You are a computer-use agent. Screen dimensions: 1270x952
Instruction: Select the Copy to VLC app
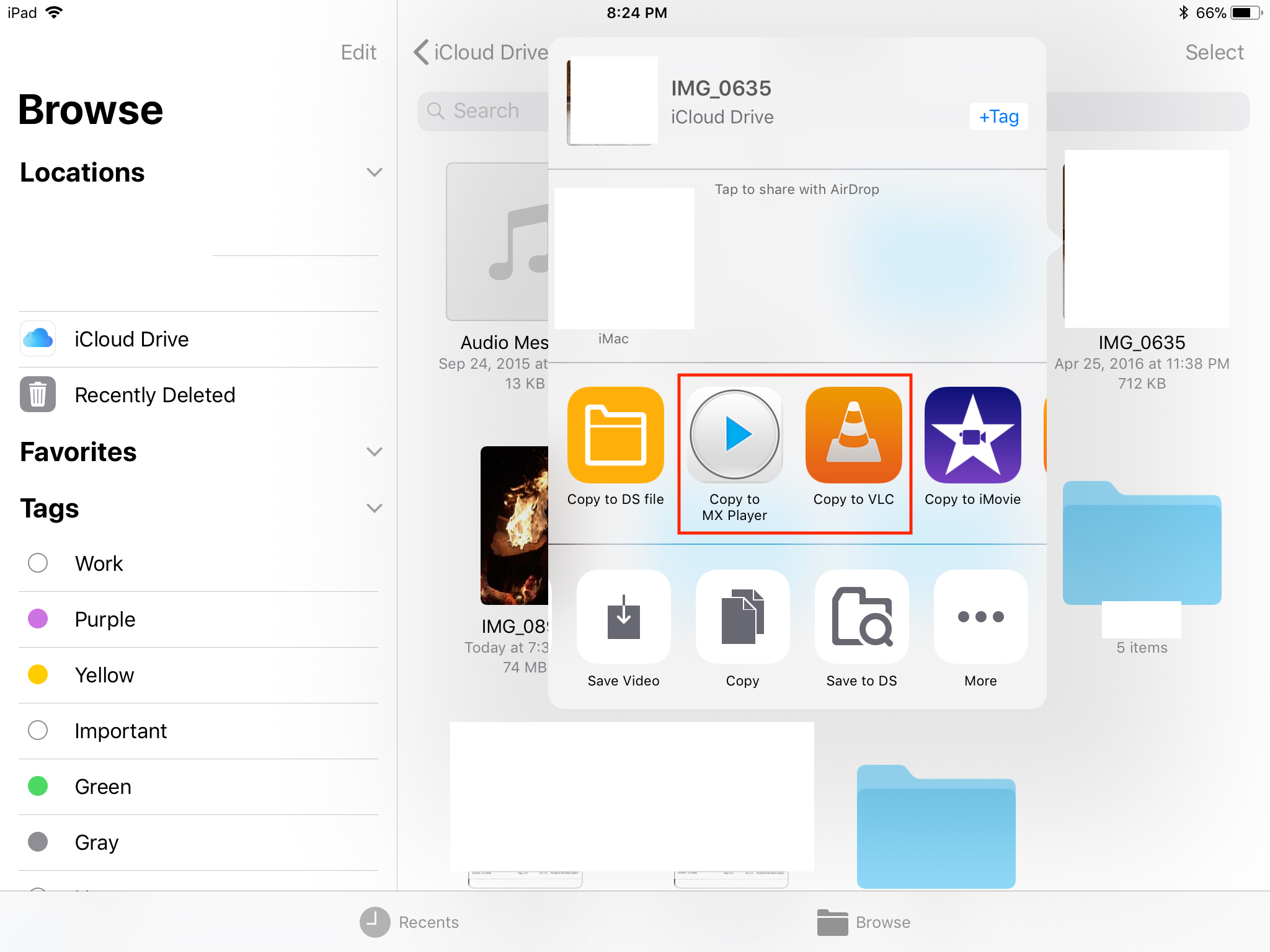pos(853,435)
